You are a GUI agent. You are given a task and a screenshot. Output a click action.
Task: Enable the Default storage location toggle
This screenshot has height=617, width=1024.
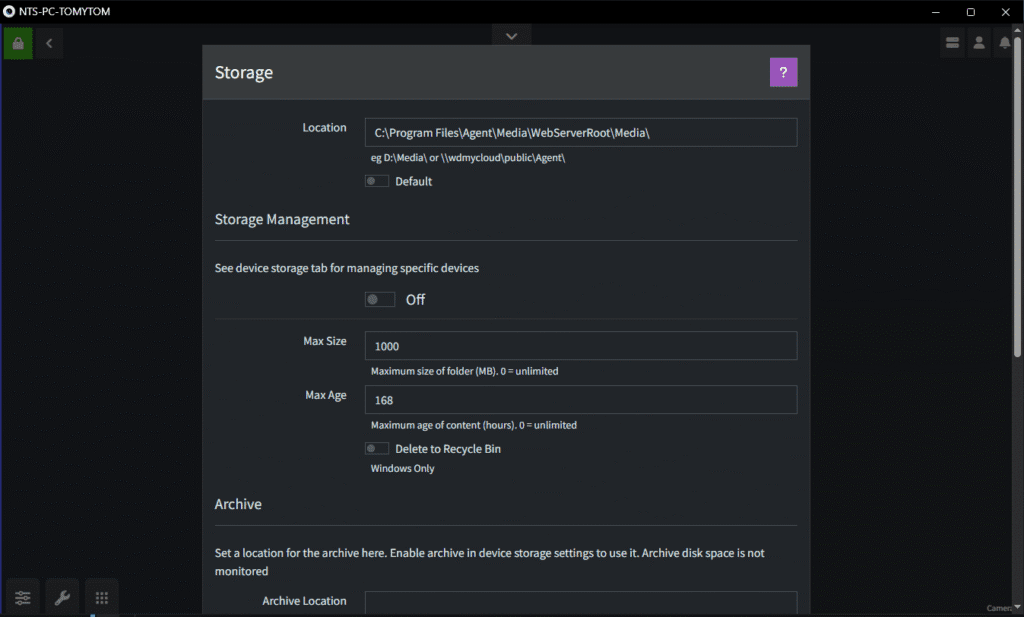[377, 181]
